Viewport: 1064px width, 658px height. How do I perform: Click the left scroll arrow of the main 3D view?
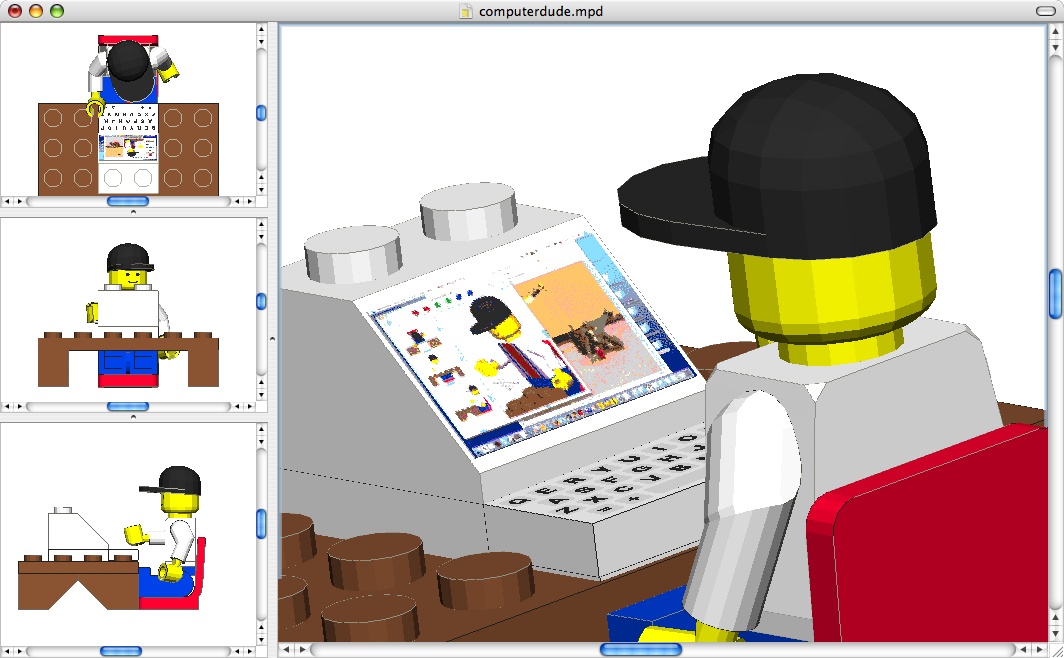tap(285, 648)
